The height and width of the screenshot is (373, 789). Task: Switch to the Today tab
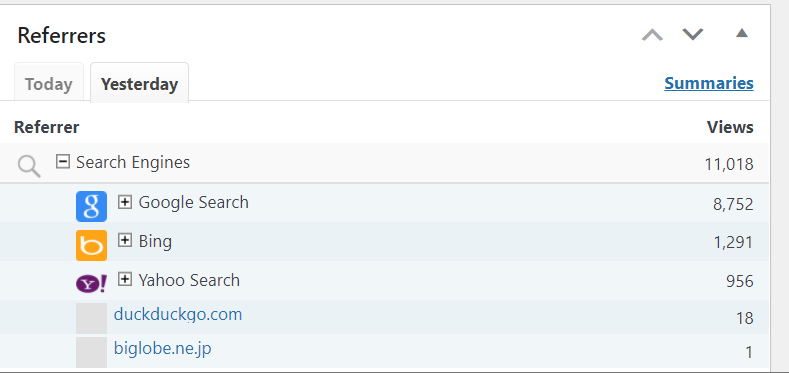[49, 82]
